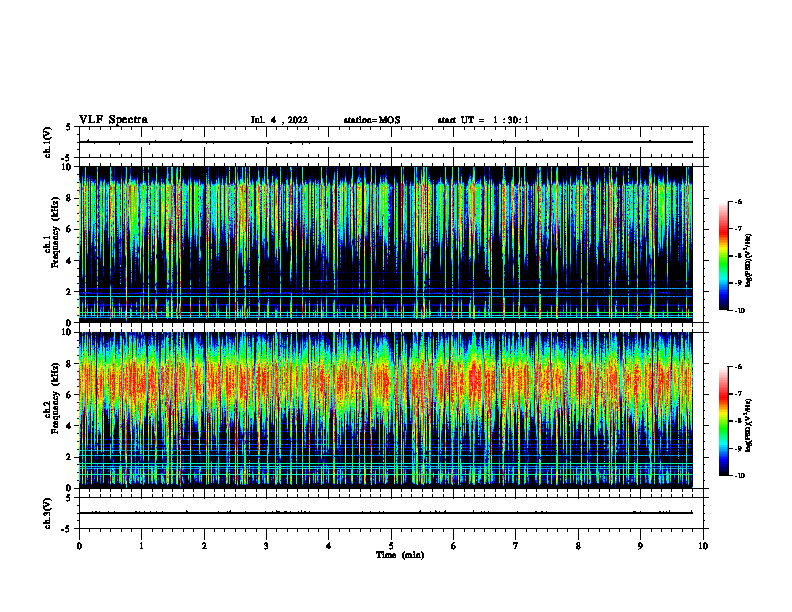Click time axis tick label "5"

391,546
